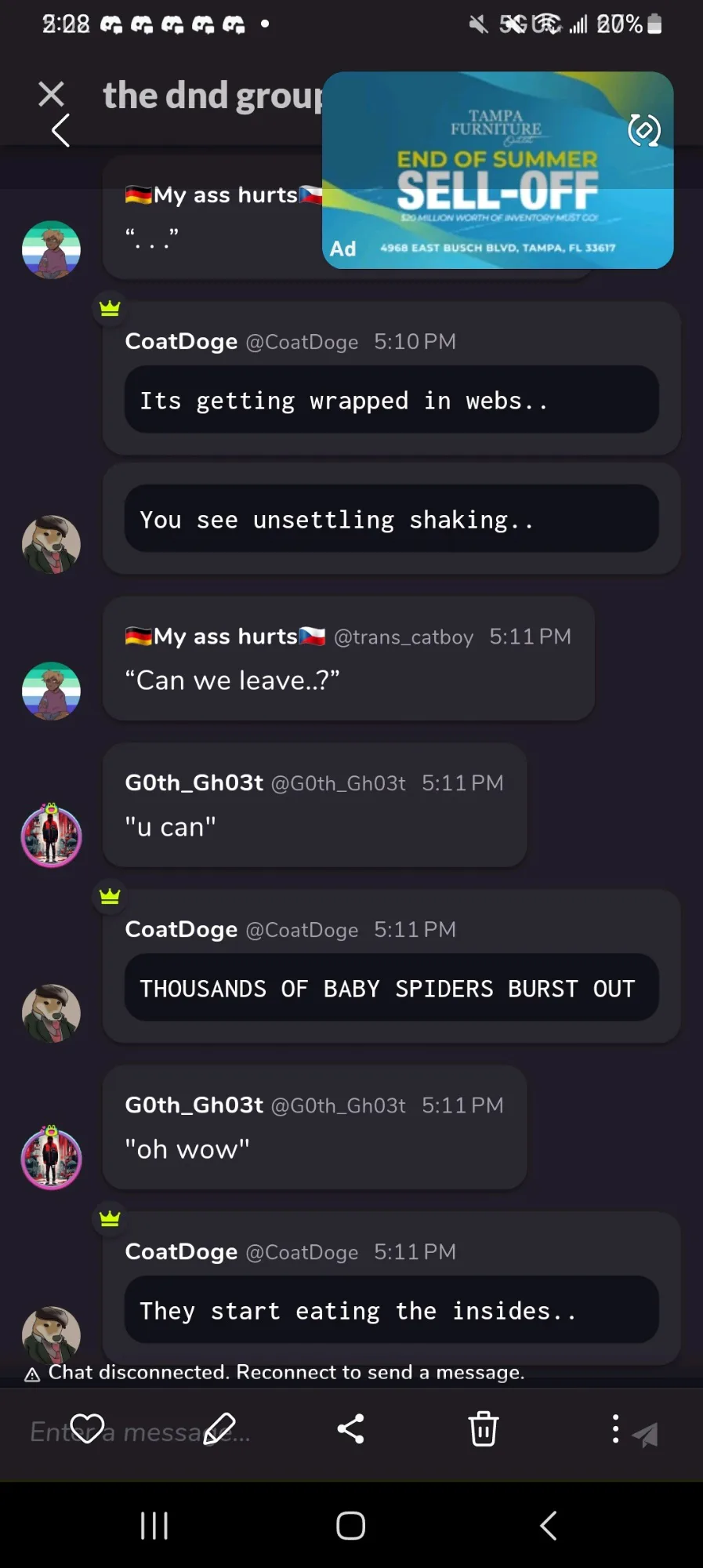
Task: Tap the pencil edit icon
Action: point(219,1428)
